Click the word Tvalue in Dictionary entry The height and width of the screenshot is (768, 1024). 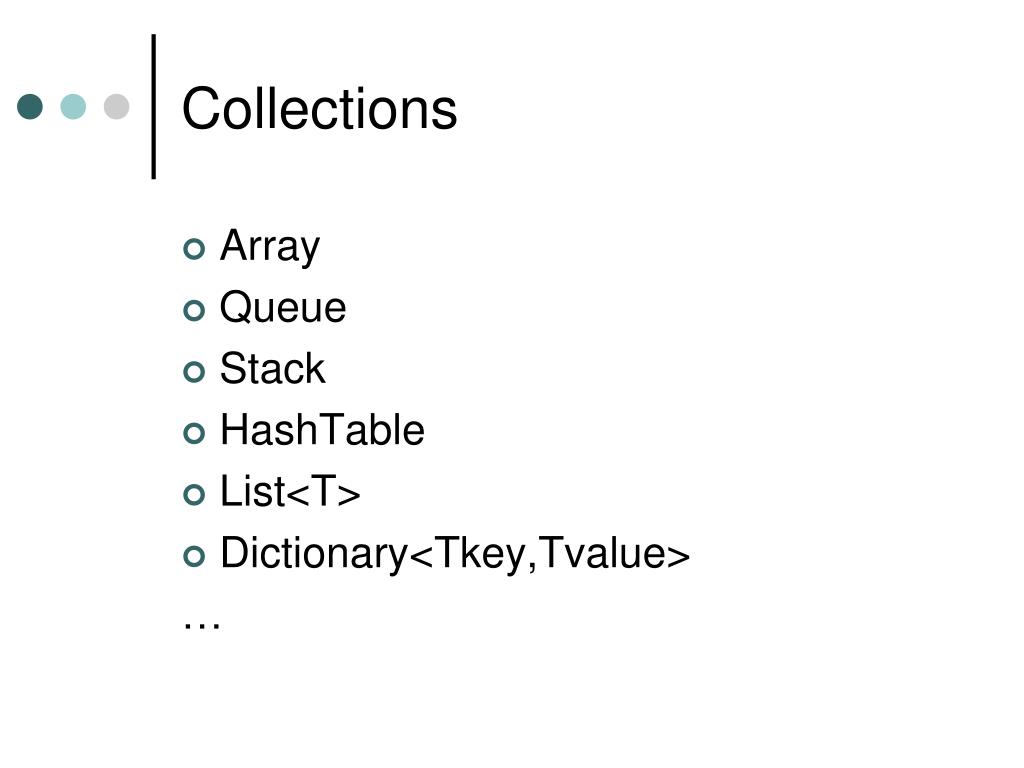coord(603,552)
